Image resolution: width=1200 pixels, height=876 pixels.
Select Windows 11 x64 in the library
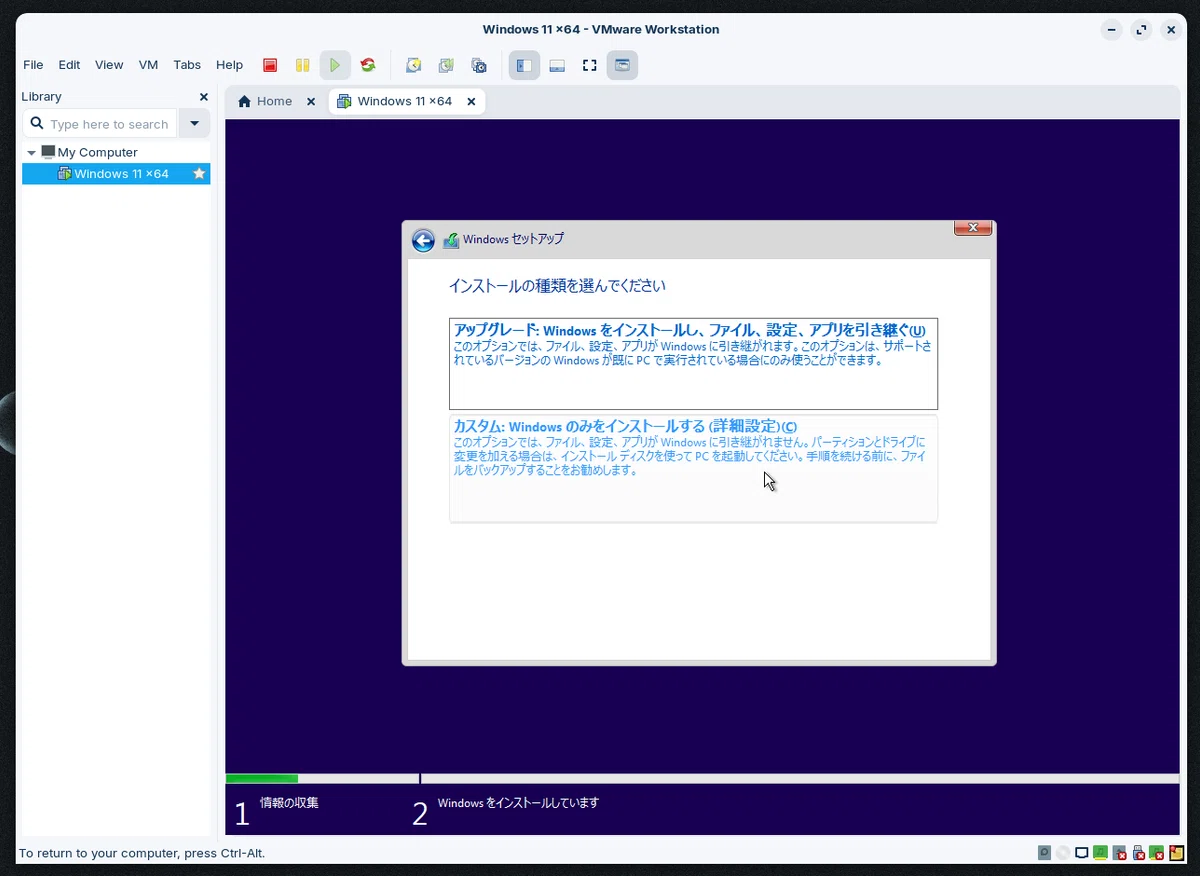point(116,174)
